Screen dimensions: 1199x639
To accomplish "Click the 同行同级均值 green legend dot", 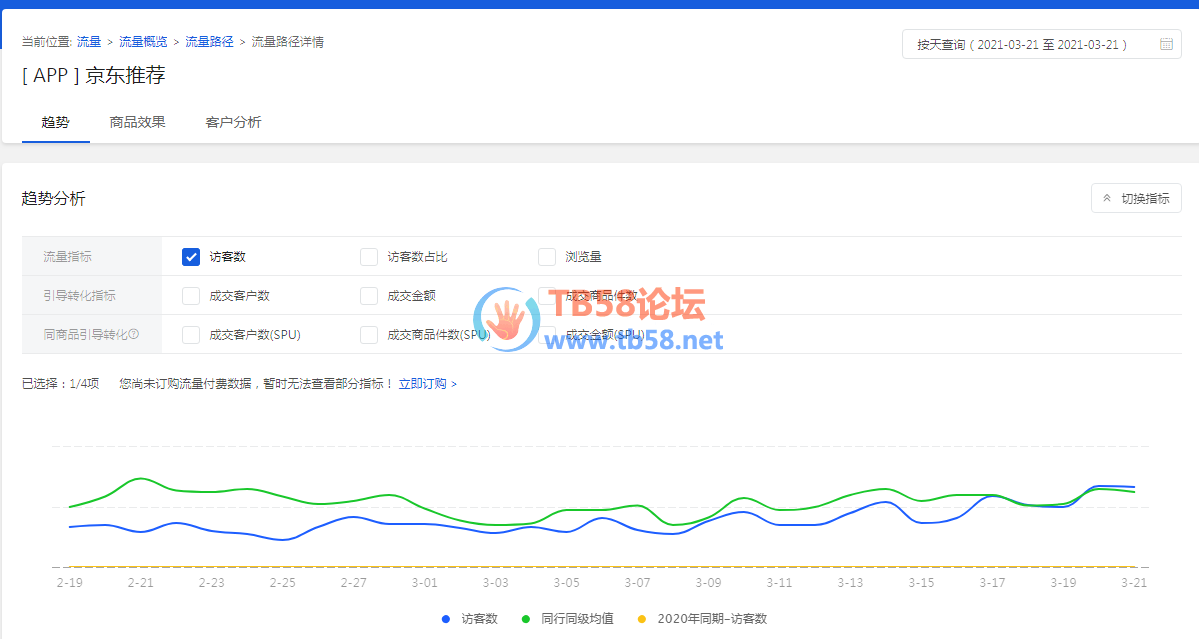I will point(526,619).
